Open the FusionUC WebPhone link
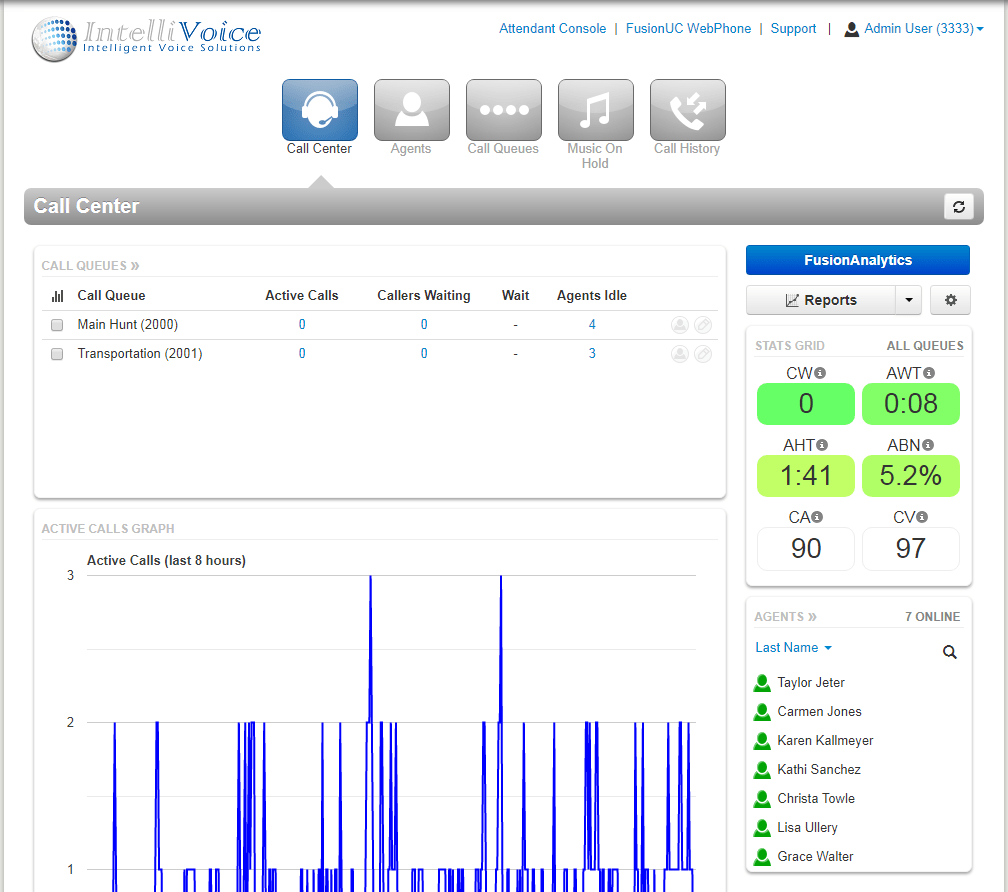This screenshot has width=1008, height=892. tap(688, 29)
